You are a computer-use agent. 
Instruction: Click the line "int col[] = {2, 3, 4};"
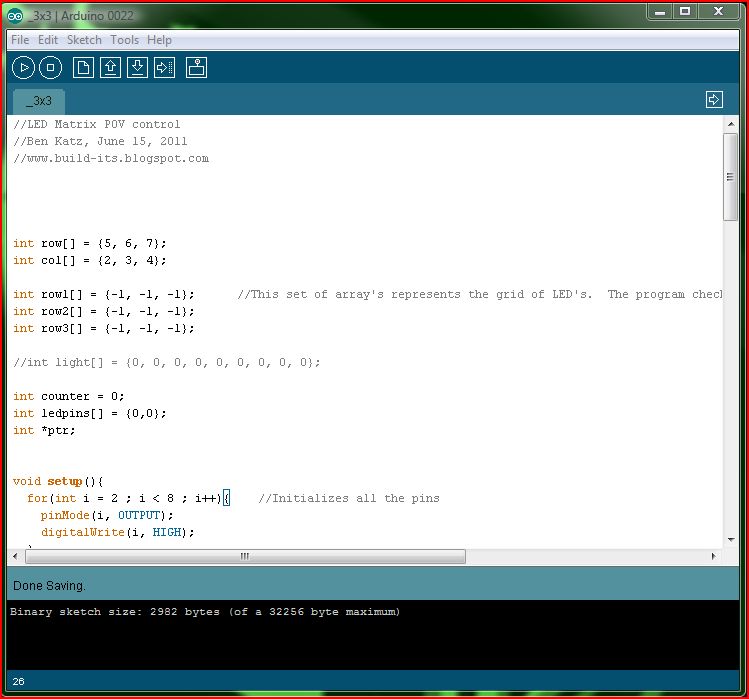90,260
